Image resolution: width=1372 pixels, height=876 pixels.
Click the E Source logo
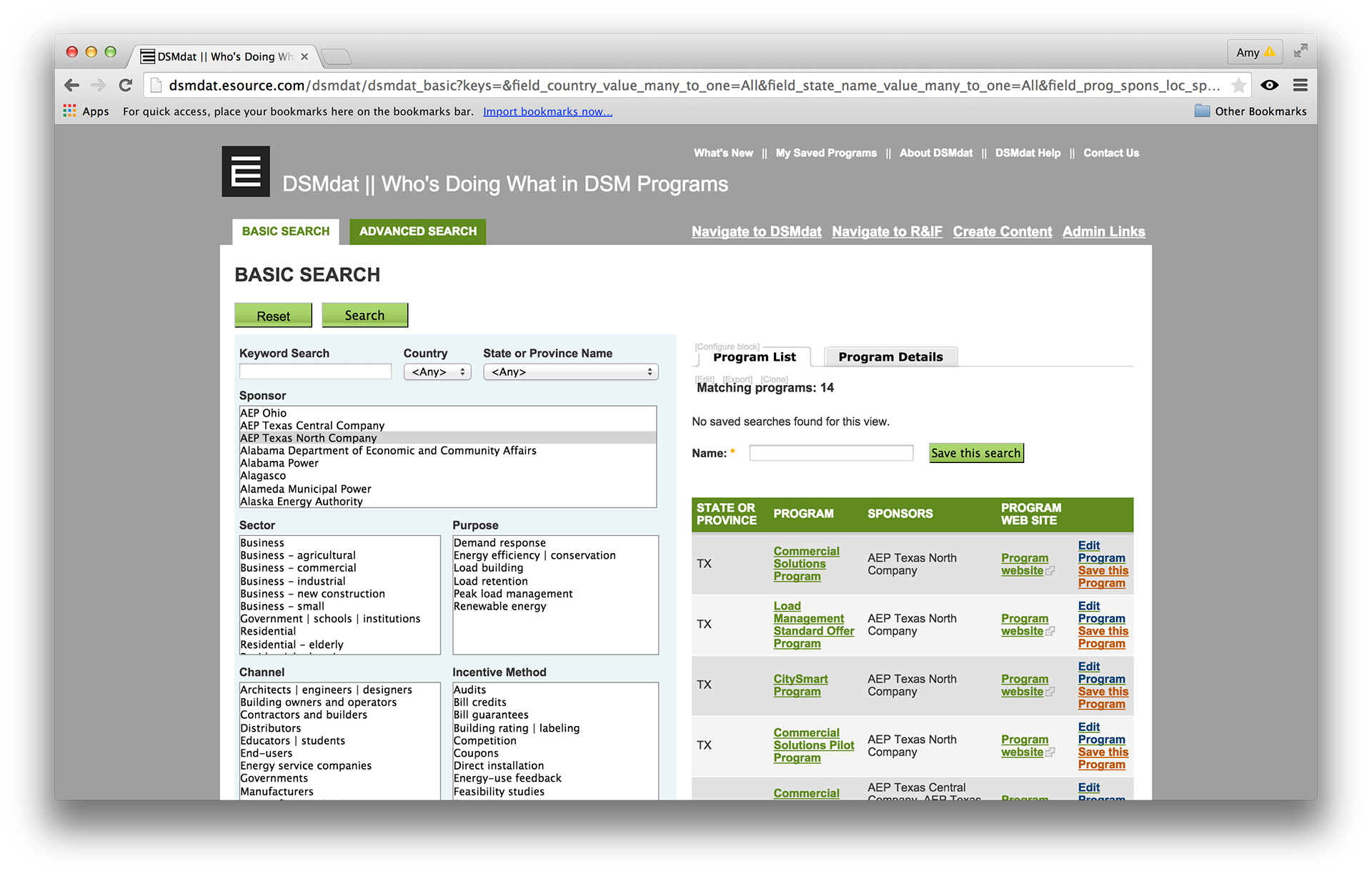[246, 171]
